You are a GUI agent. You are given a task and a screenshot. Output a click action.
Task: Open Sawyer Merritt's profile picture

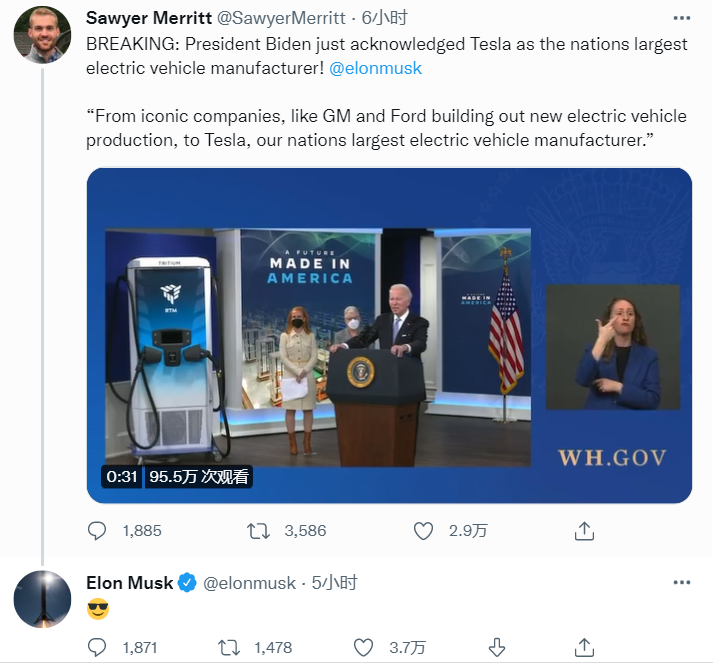42,35
